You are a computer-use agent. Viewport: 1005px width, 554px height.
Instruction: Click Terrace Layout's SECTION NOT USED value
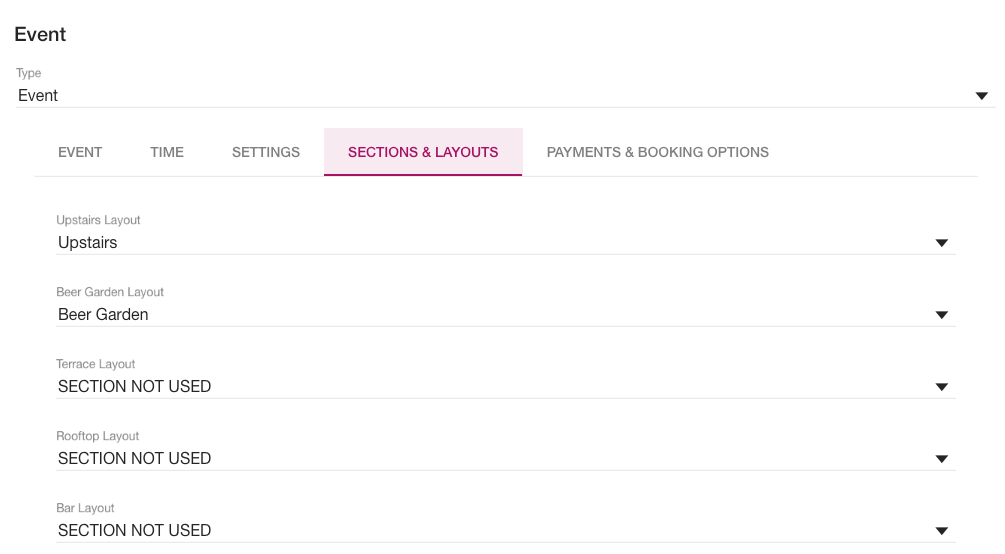pyautogui.click(x=135, y=387)
